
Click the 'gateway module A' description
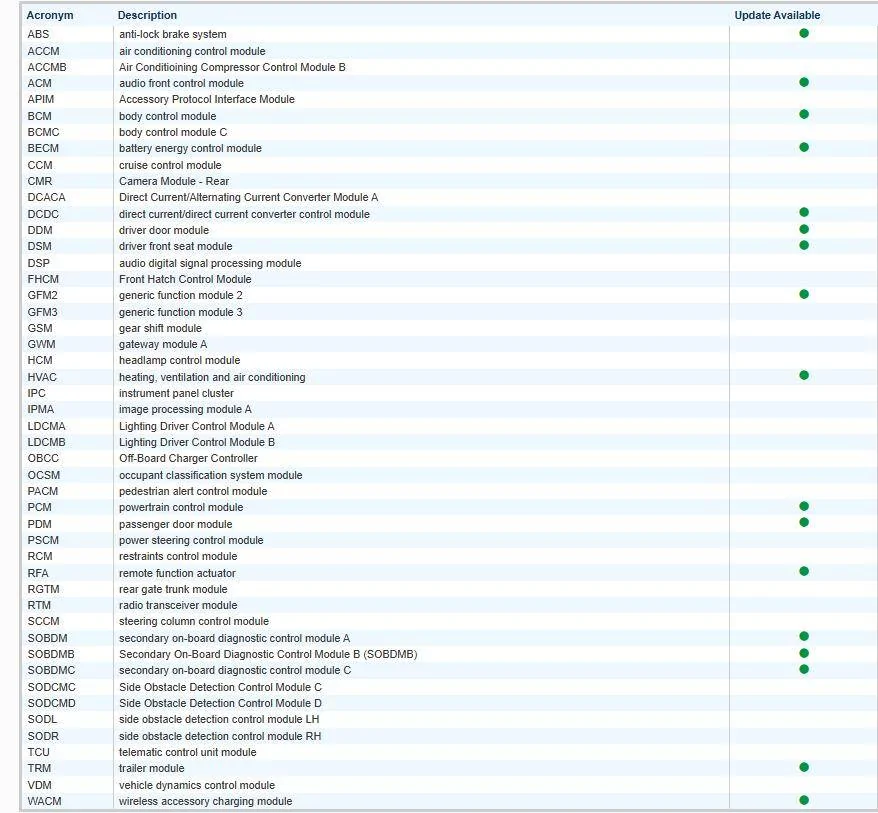(x=163, y=344)
